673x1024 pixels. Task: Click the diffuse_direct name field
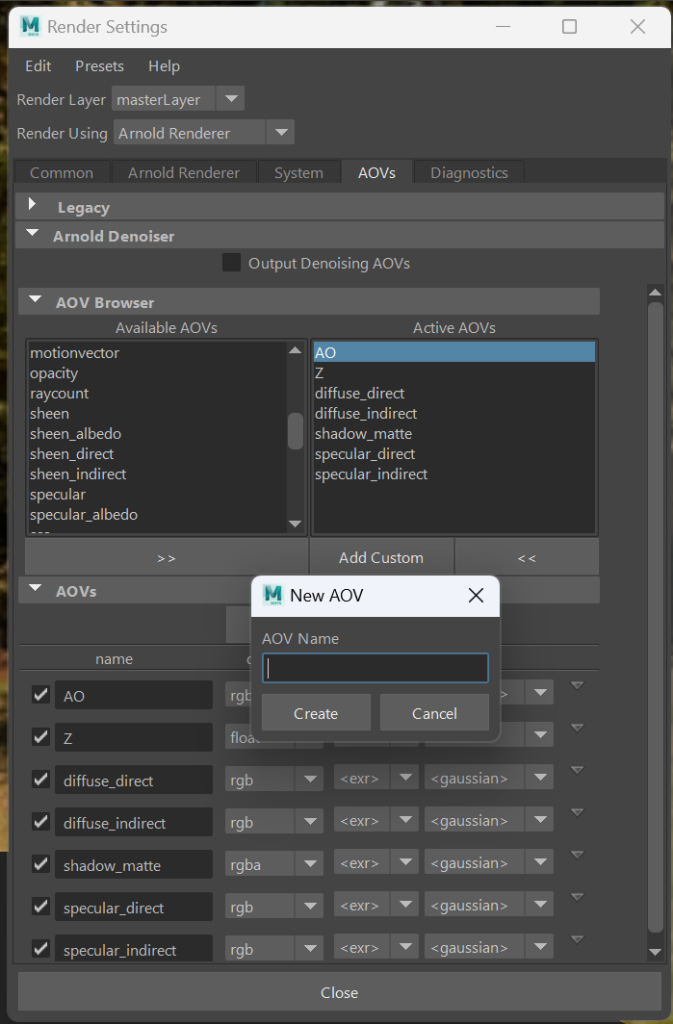coord(134,780)
